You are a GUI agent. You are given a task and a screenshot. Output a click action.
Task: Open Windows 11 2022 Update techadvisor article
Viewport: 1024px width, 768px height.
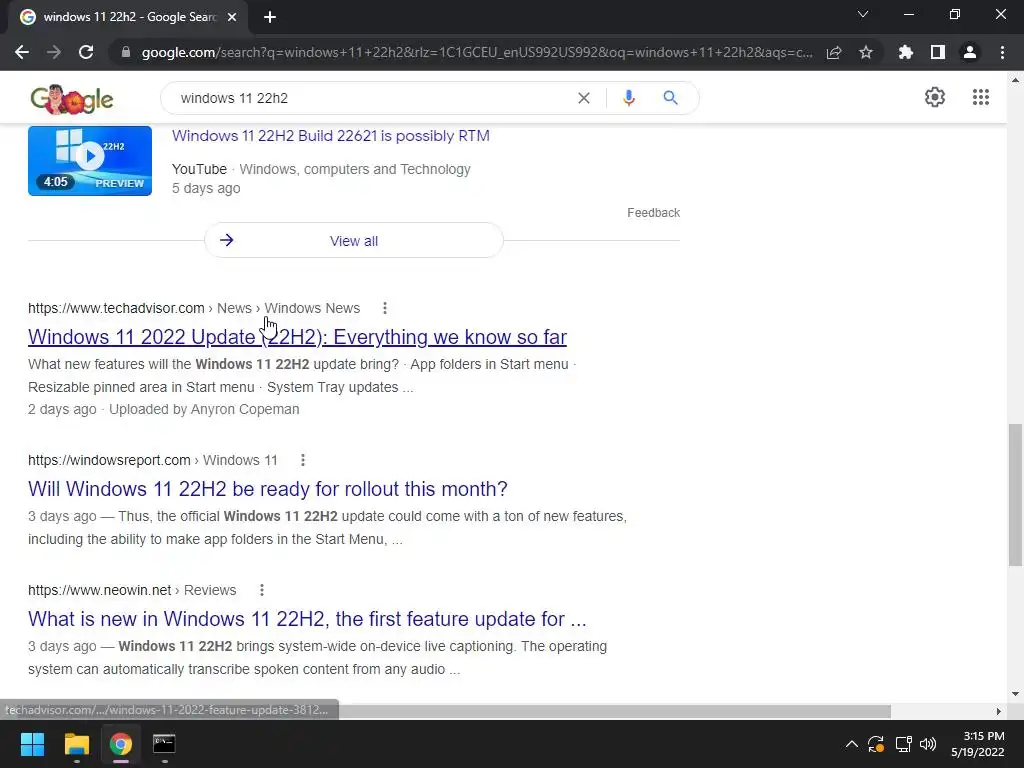coord(297,337)
